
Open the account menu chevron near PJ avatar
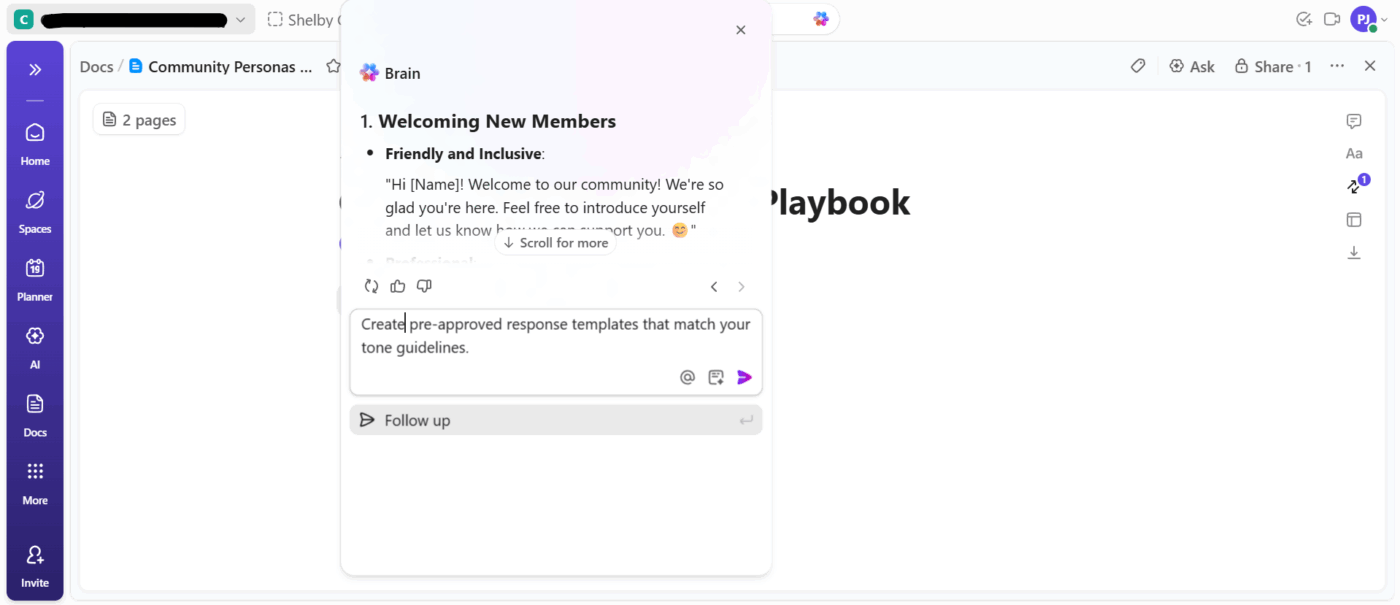(1385, 19)
